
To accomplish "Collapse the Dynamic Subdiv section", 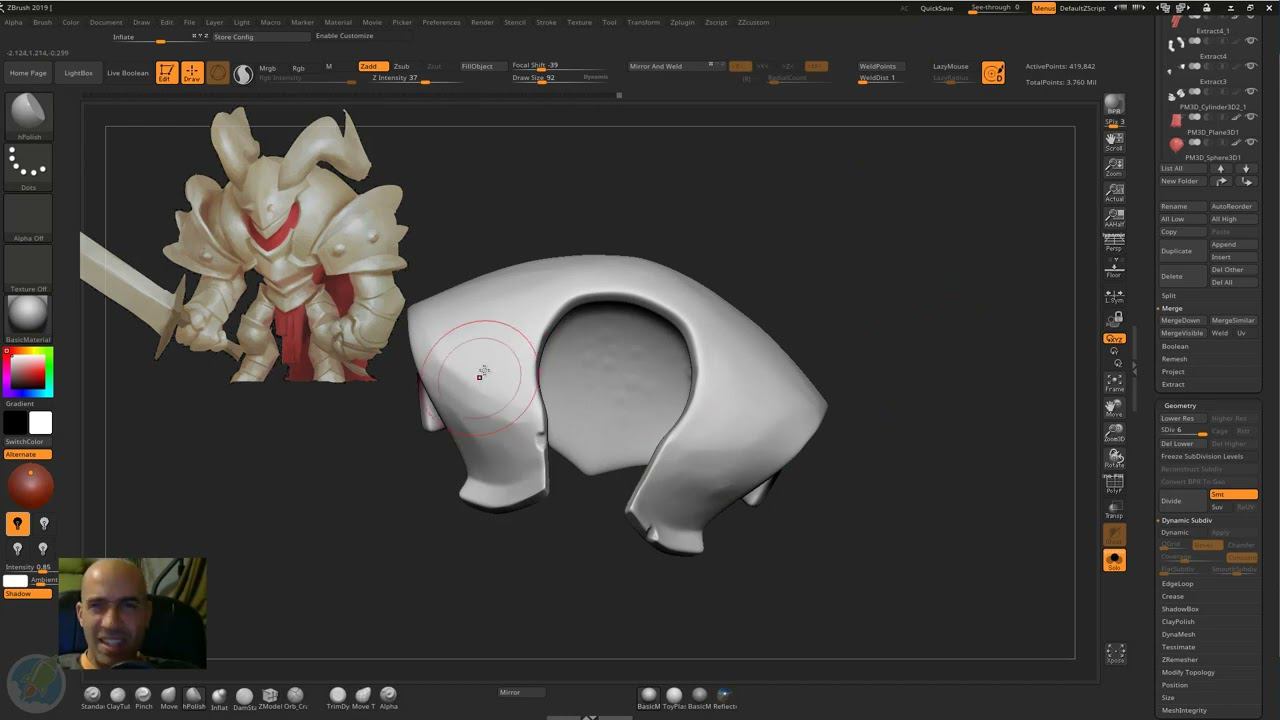I will pyautogui.click(x=1187, y=520).
